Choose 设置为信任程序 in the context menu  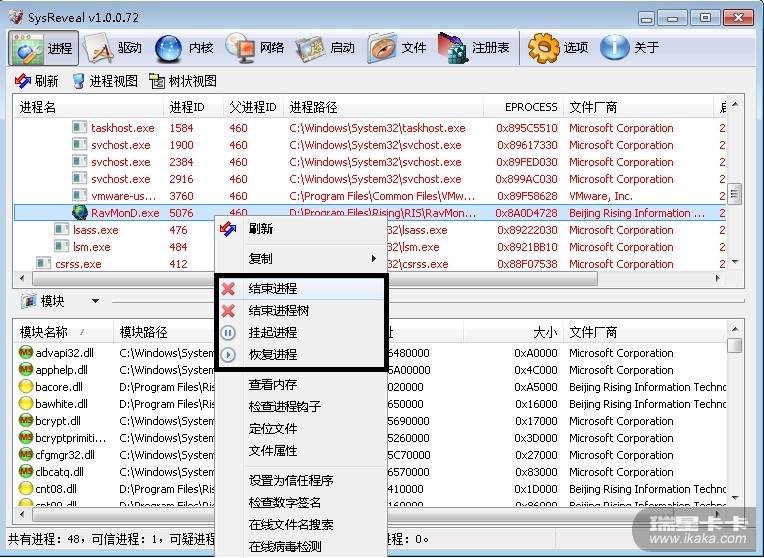(299, 481)
